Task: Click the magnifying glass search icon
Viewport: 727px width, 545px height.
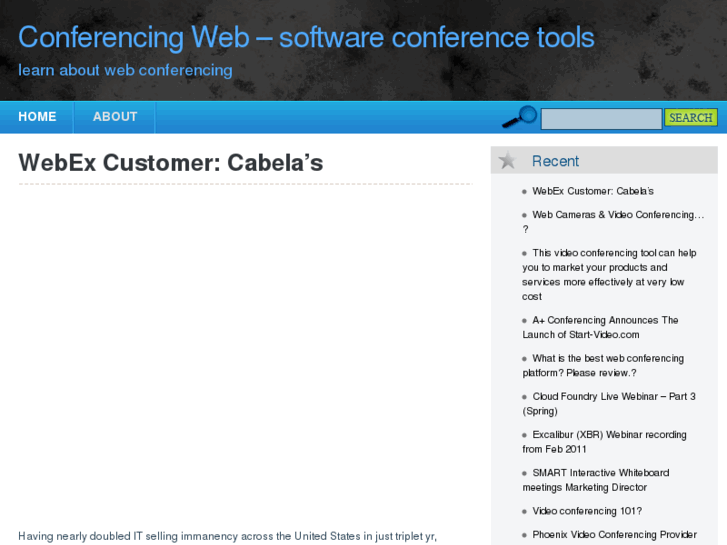Action: 520,117
